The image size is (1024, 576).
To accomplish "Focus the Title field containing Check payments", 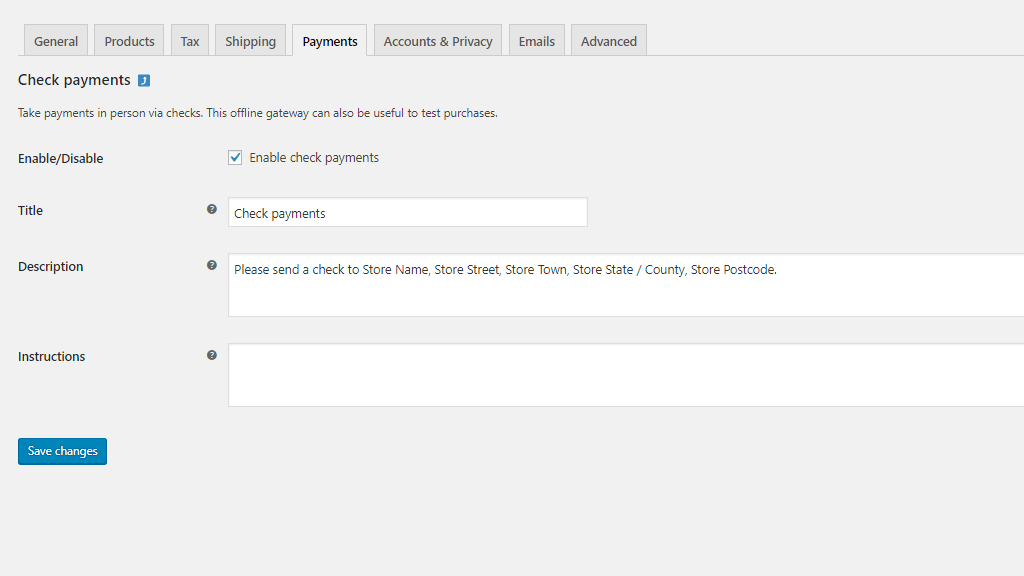I will (407, 213).
